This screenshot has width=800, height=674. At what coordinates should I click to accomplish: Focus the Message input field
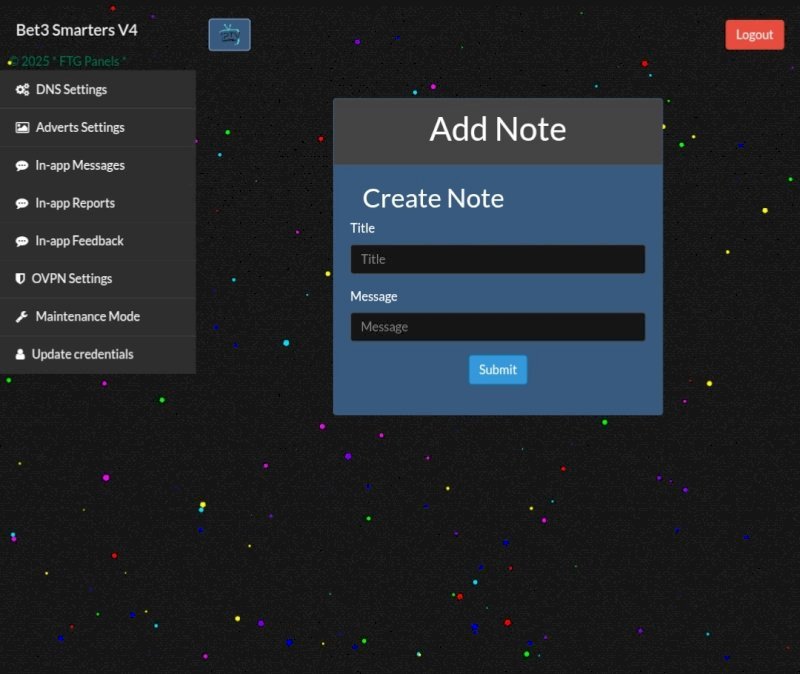[497, 327]
